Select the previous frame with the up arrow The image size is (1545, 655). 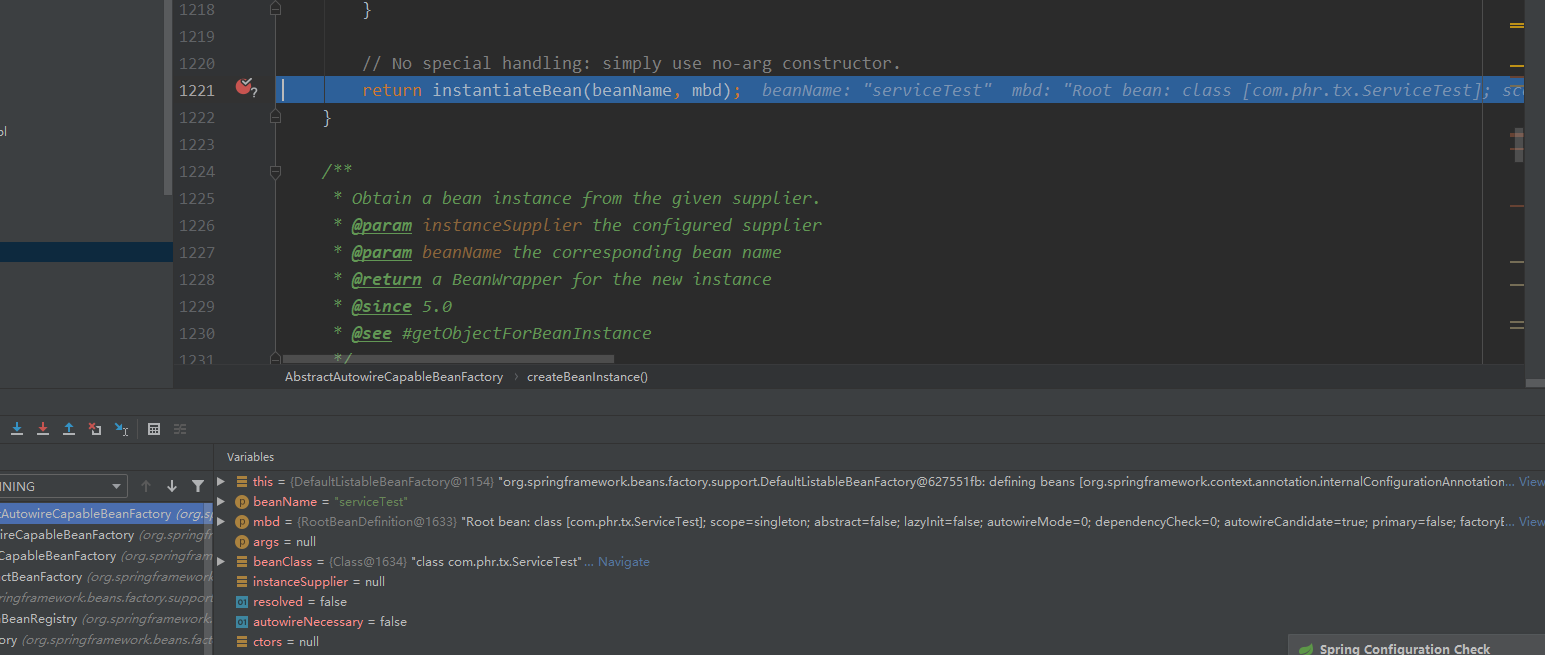(x=146, y=486)
